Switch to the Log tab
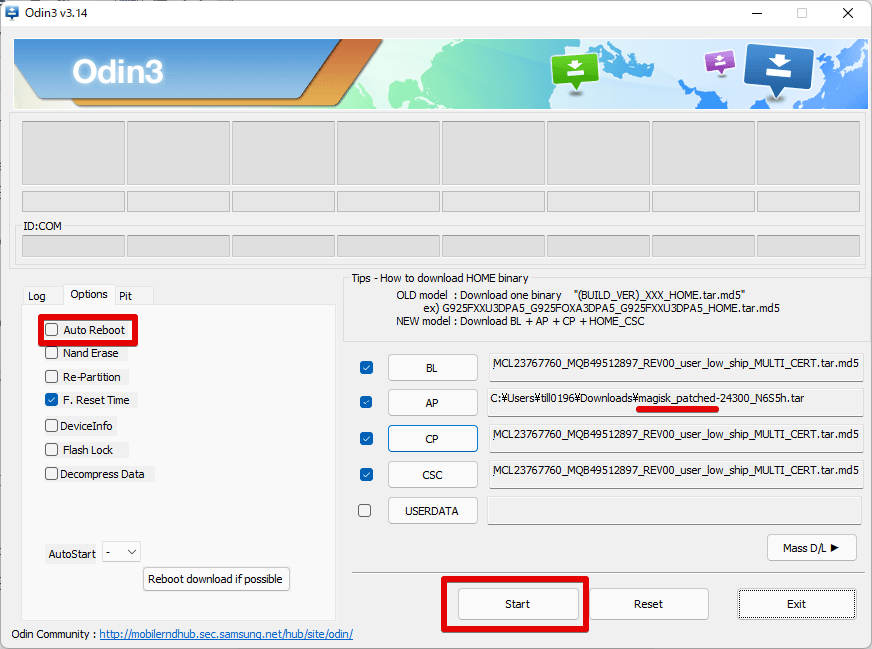This screenshot has width=872, height=649. 37,296
